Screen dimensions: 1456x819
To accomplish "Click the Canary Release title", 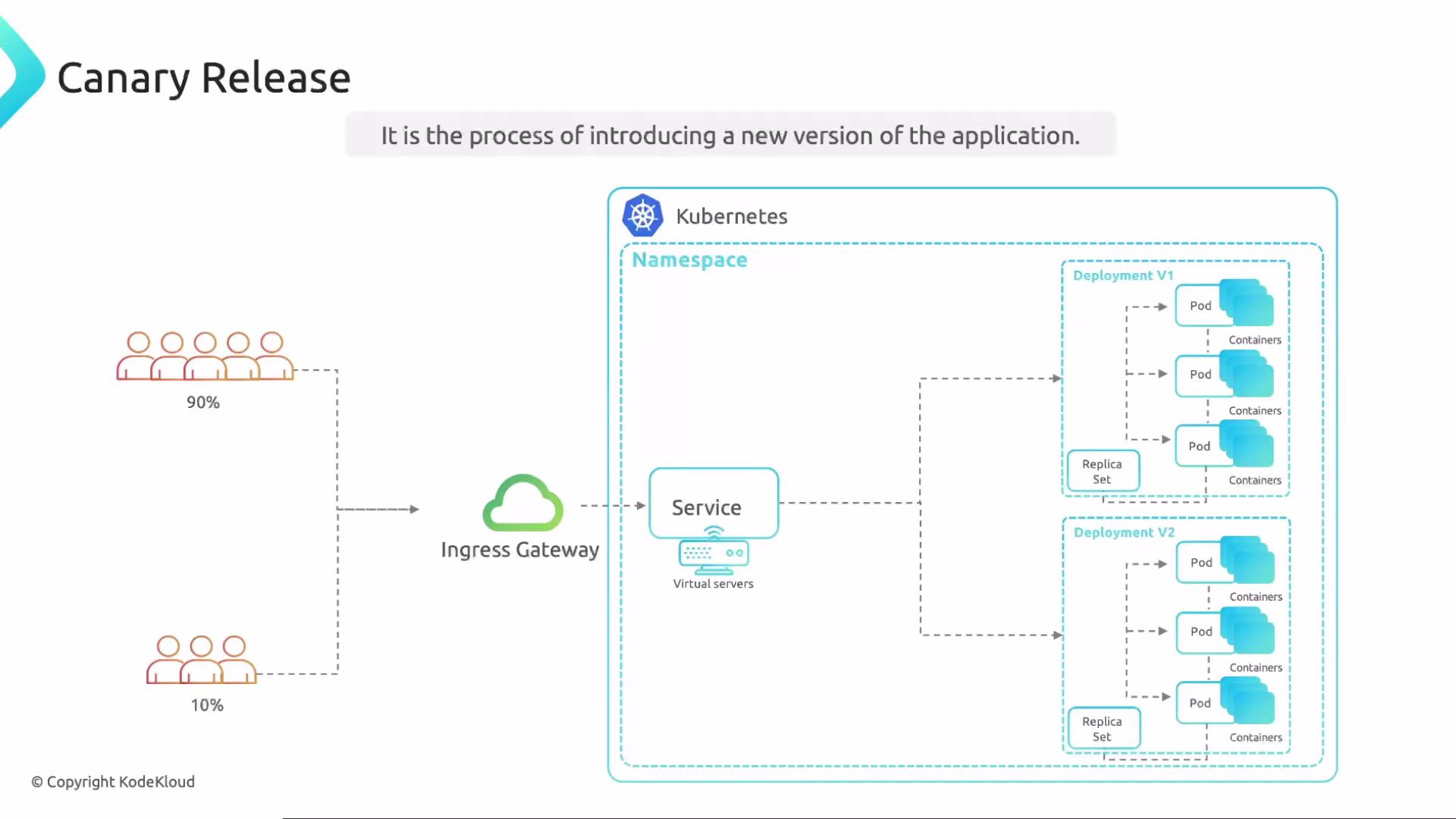I will pos(204,79).
